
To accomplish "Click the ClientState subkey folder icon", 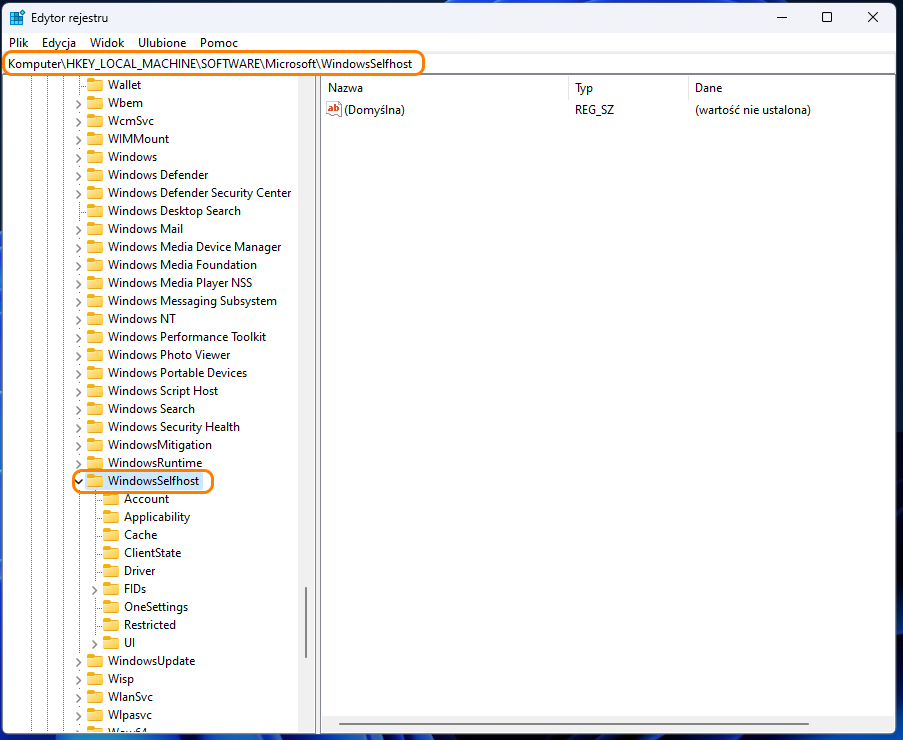I will tap(111, 553).
